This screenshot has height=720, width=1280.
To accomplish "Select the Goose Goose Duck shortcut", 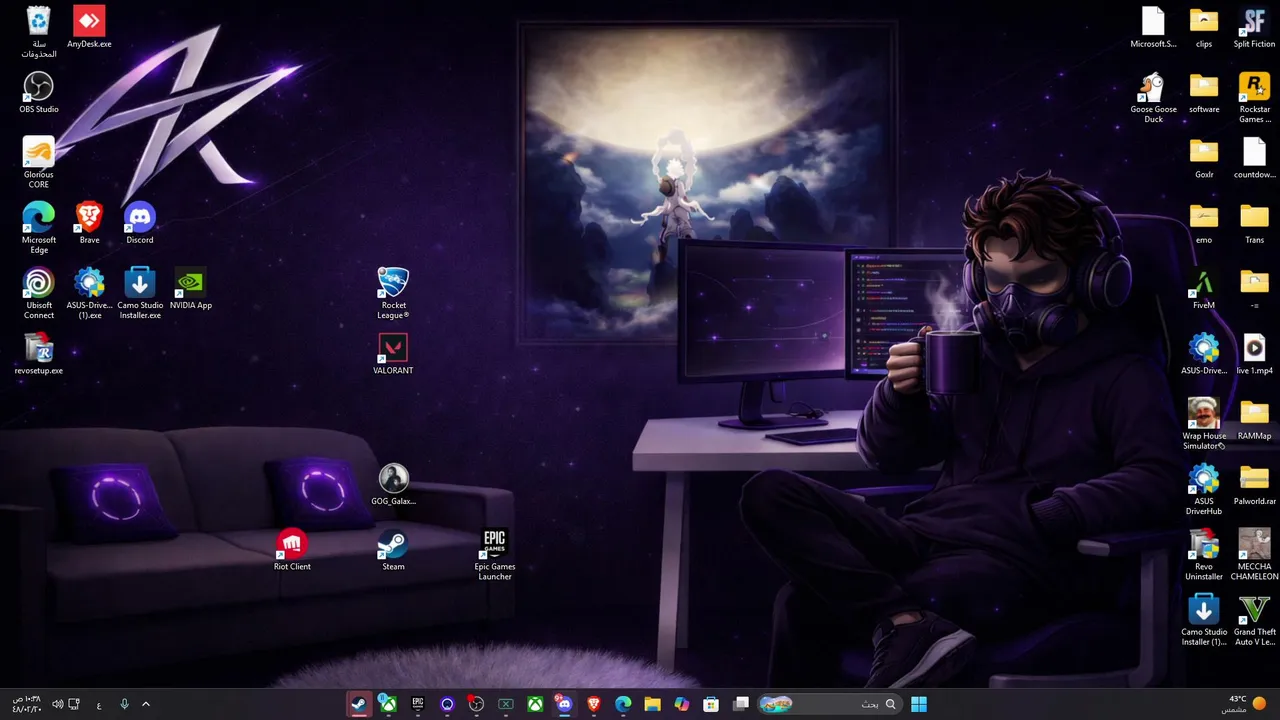I will click(x=1153, y=98).
